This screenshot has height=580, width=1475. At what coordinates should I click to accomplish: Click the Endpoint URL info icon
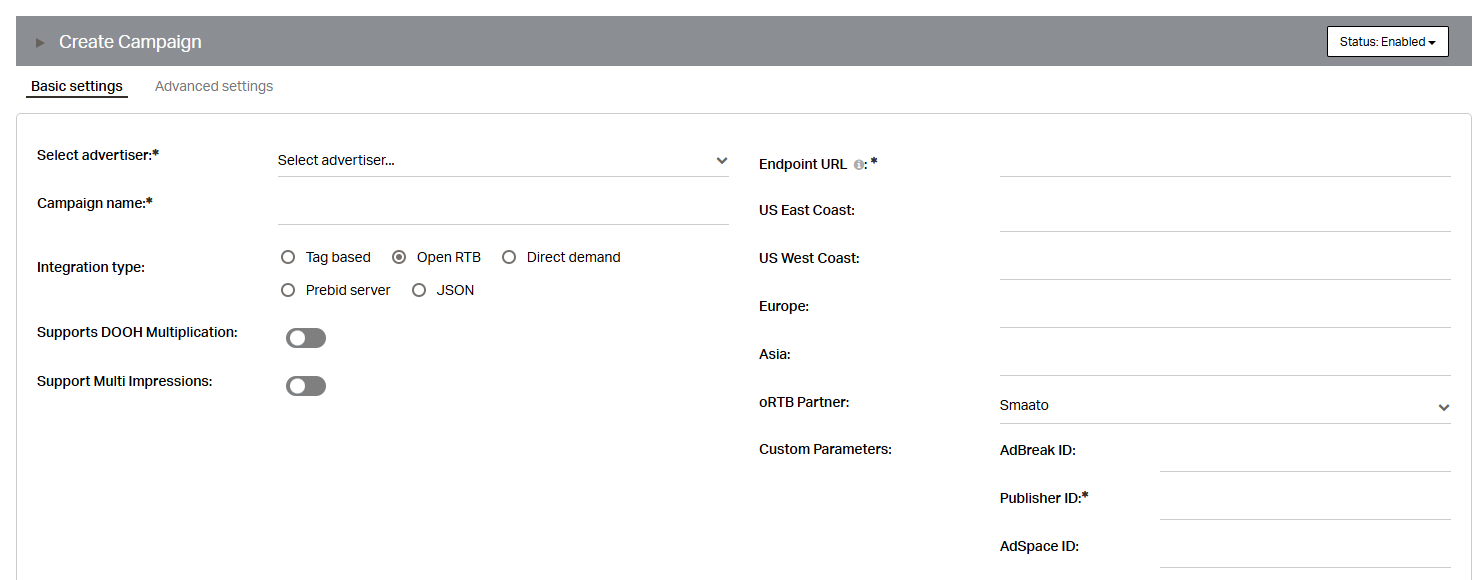[859, 165]
